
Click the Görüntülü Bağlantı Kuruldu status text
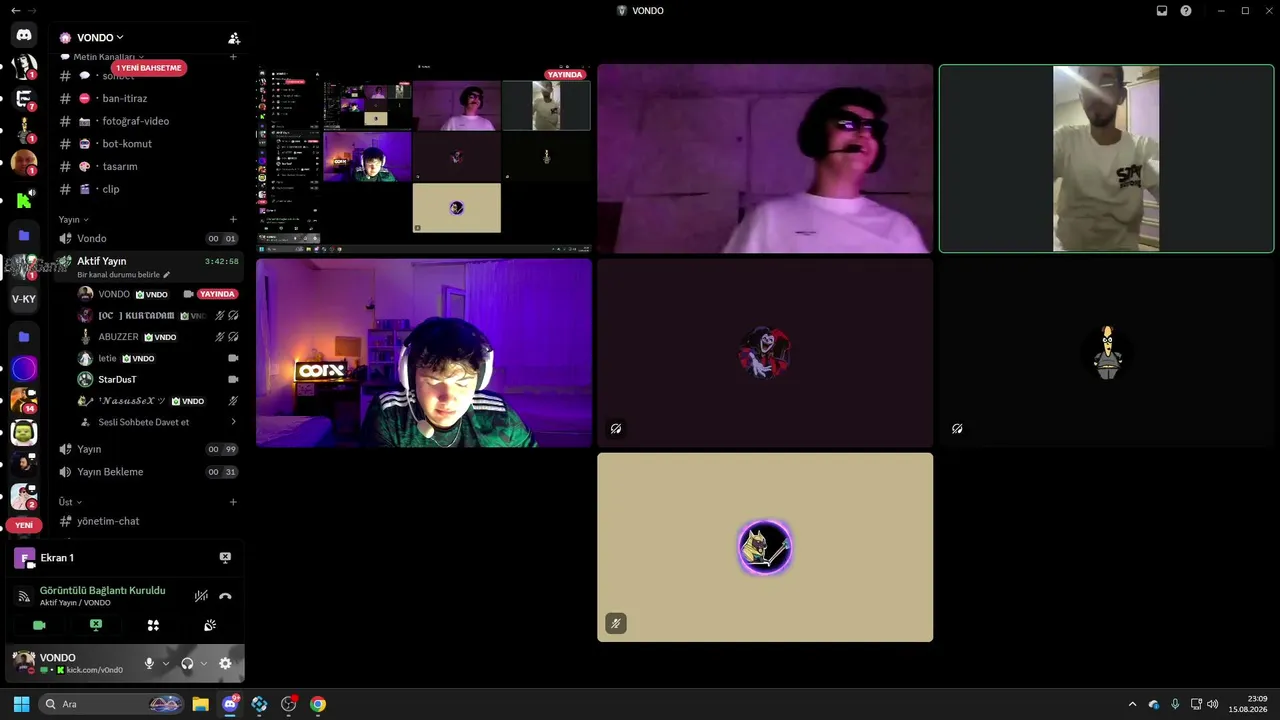click(102, 590)
